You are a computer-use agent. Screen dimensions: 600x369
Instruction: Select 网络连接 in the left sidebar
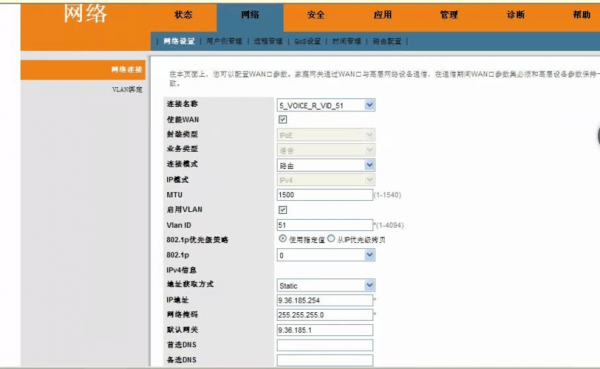(83, 70)
